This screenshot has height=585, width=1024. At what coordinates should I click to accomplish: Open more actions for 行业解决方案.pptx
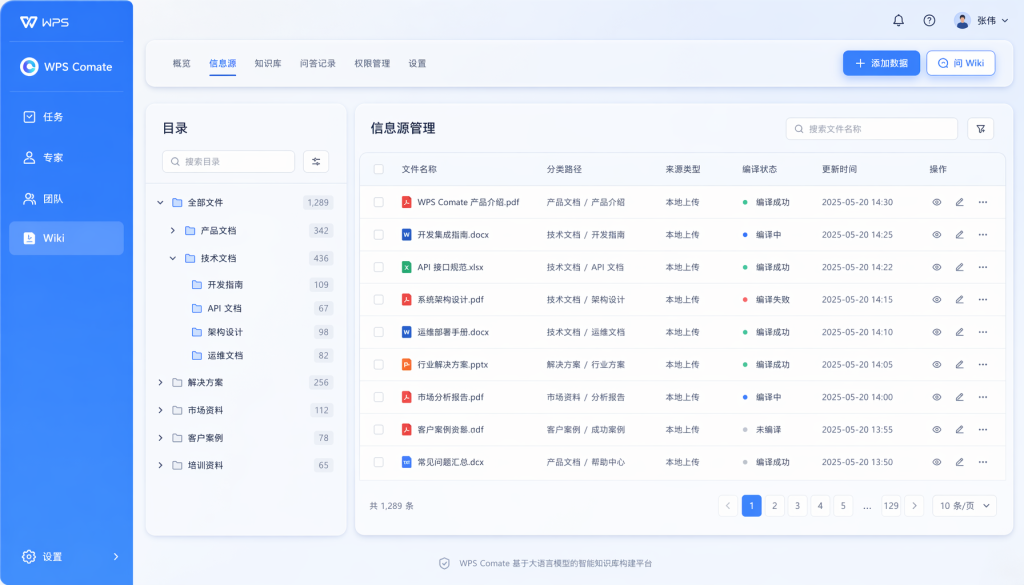pos(983,364)
